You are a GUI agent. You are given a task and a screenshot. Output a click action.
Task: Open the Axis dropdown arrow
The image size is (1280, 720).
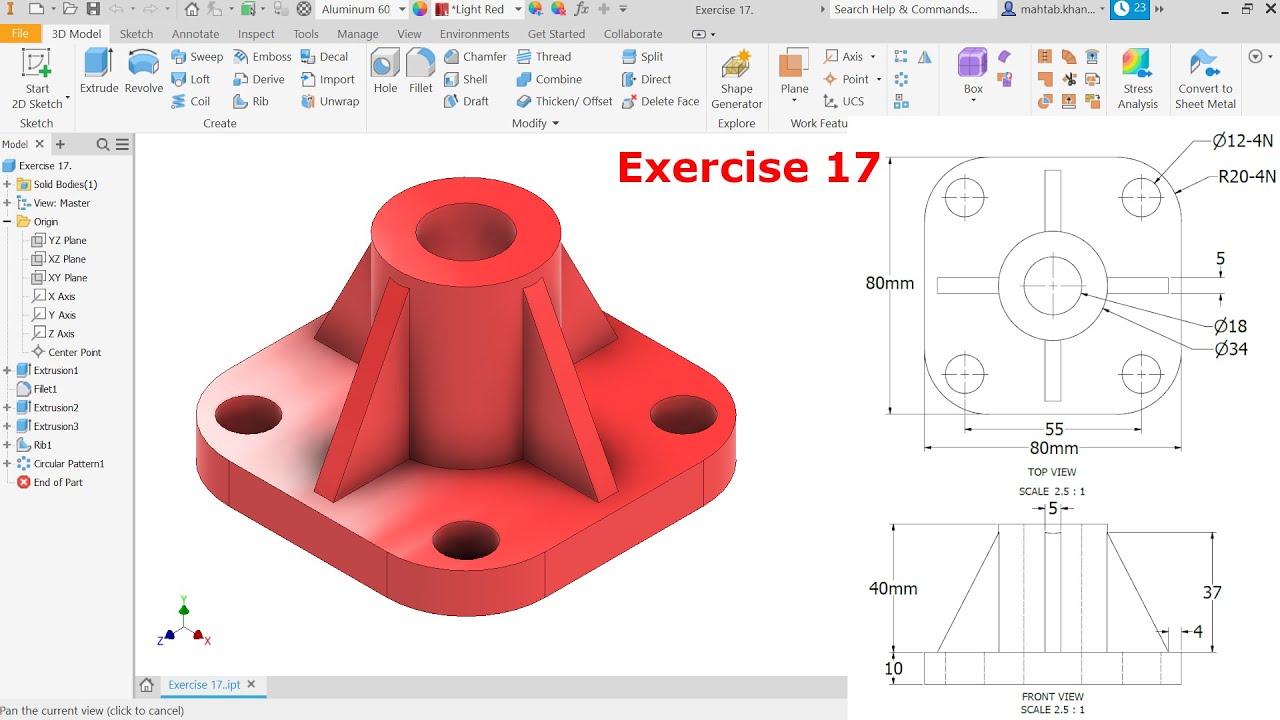(x=873, y=57)
